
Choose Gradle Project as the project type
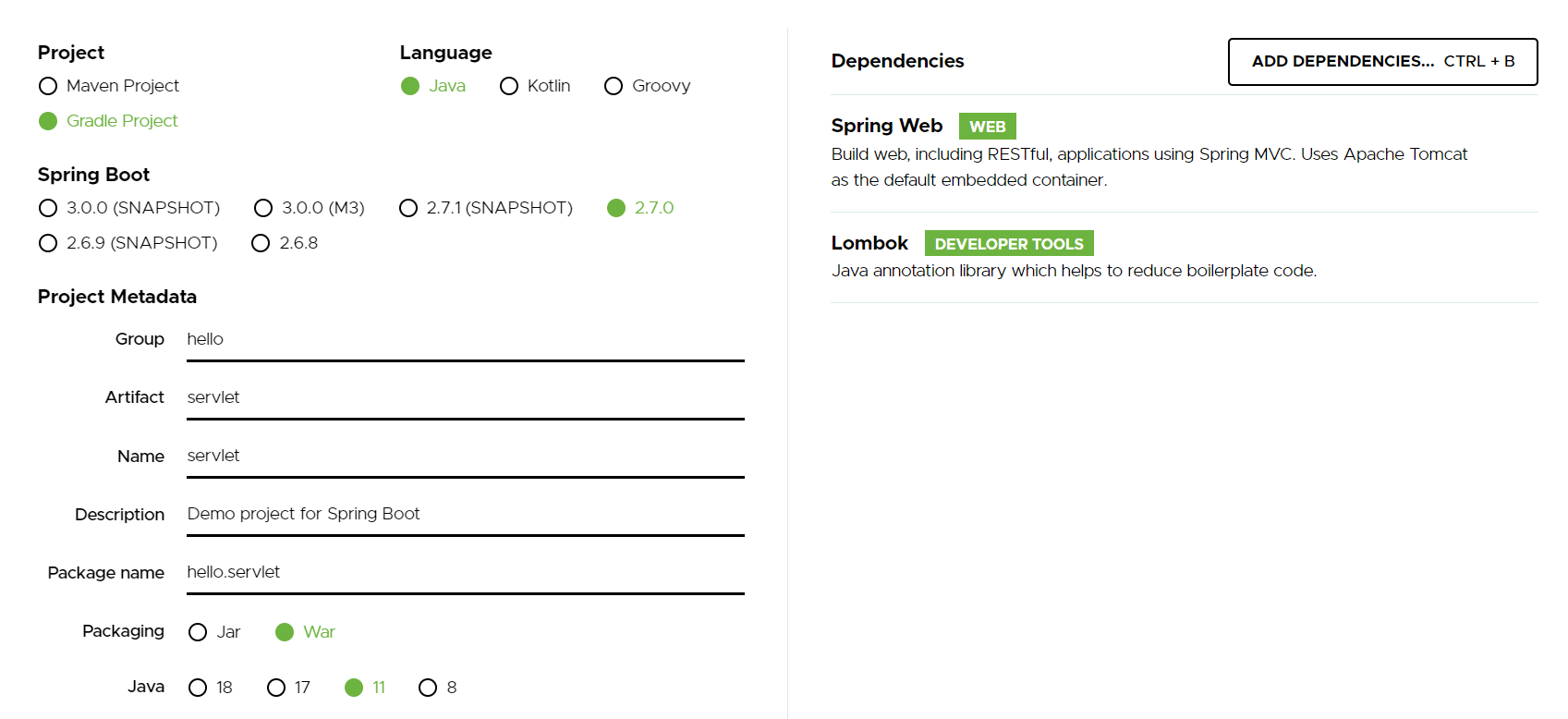point(108,121)
